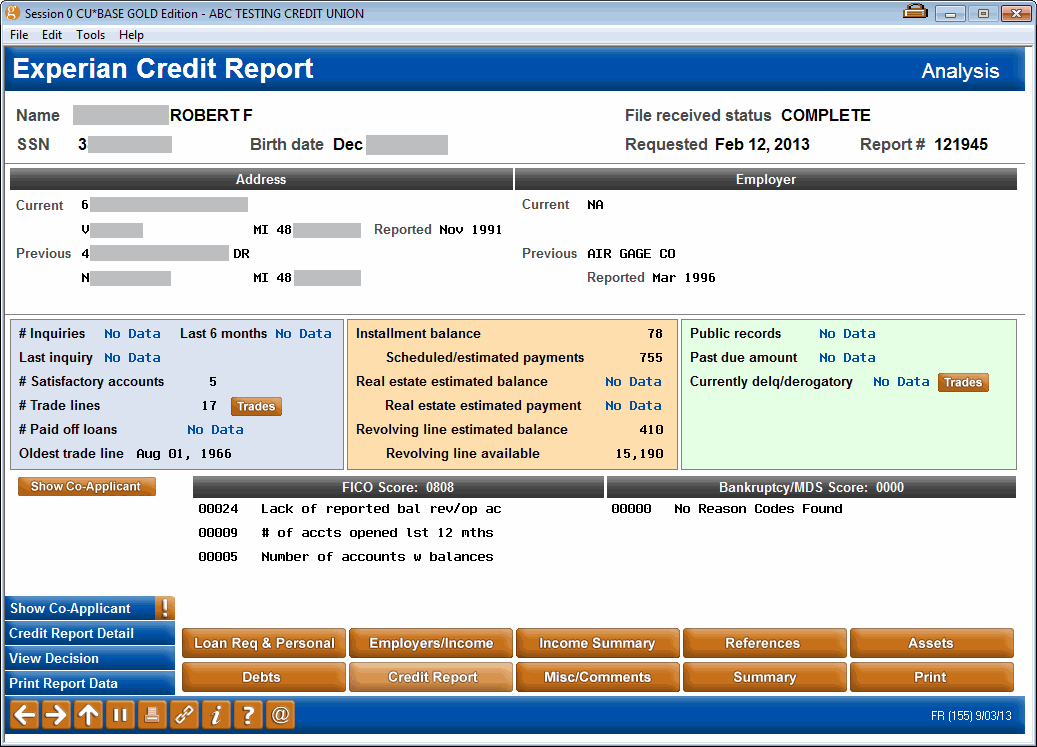
Task: Open the Edit menu
Action: click(x=52, y=35)
